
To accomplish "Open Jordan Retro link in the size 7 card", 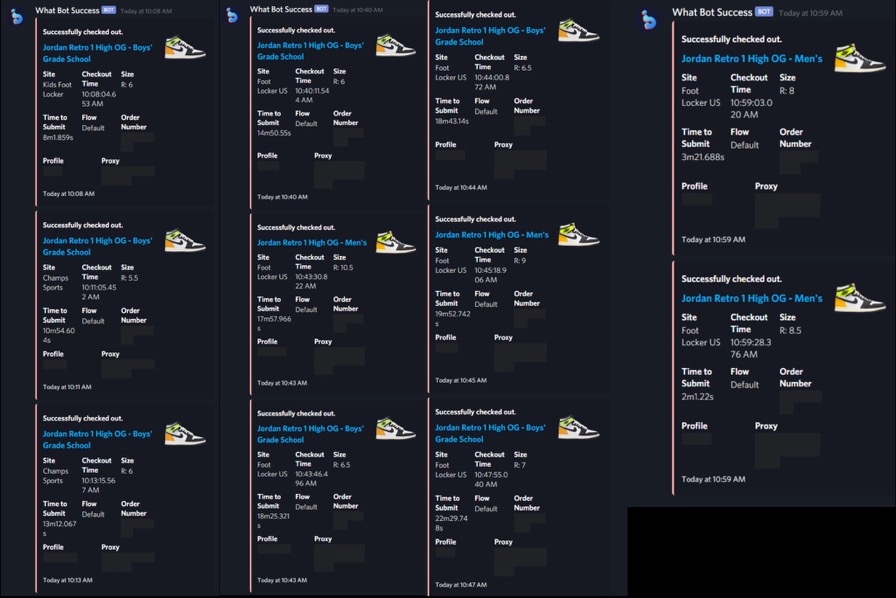I will pyautogui.click(x=490, y=433).
